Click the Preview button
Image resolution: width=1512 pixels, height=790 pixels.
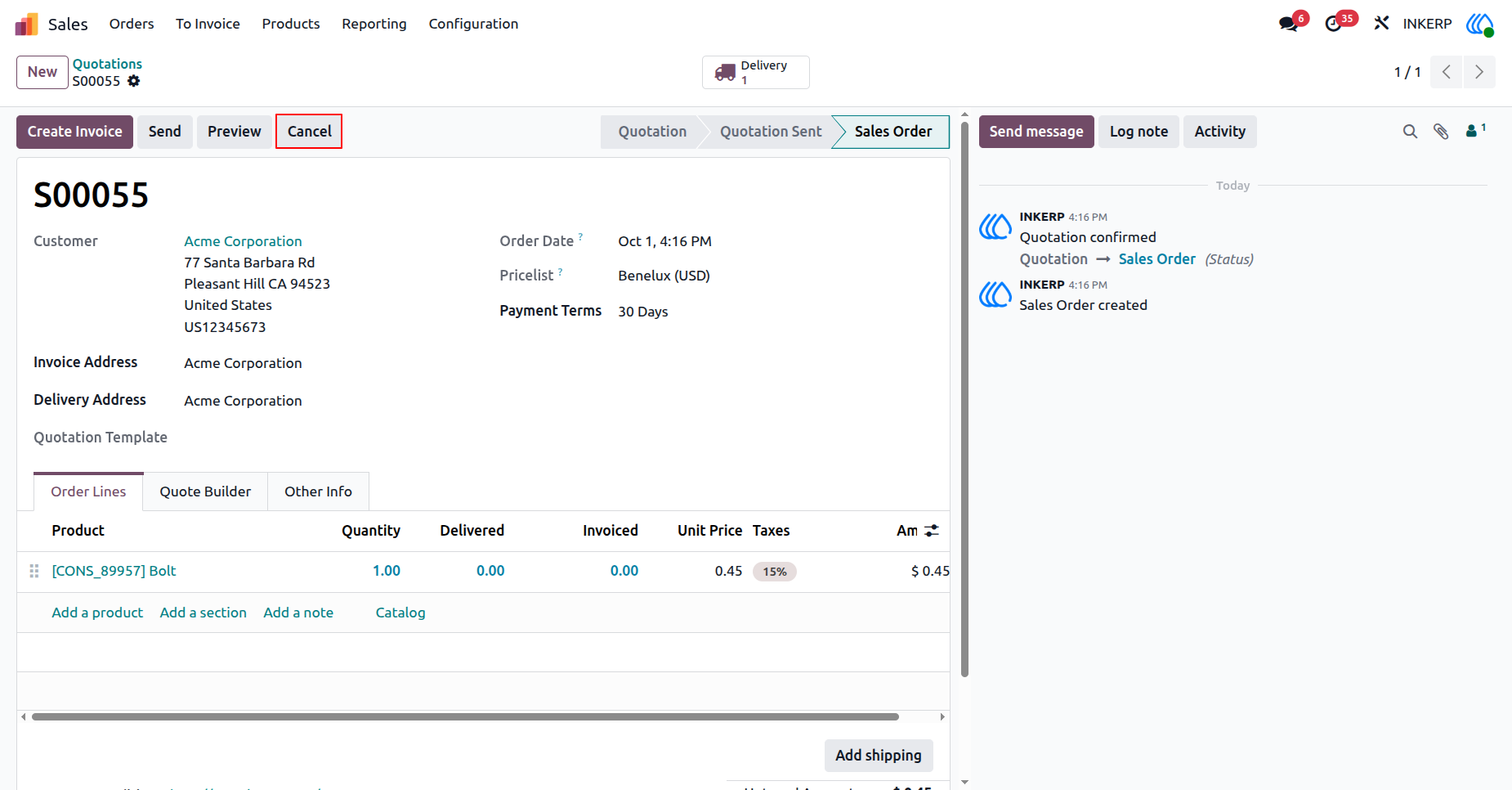coord(235,132)
